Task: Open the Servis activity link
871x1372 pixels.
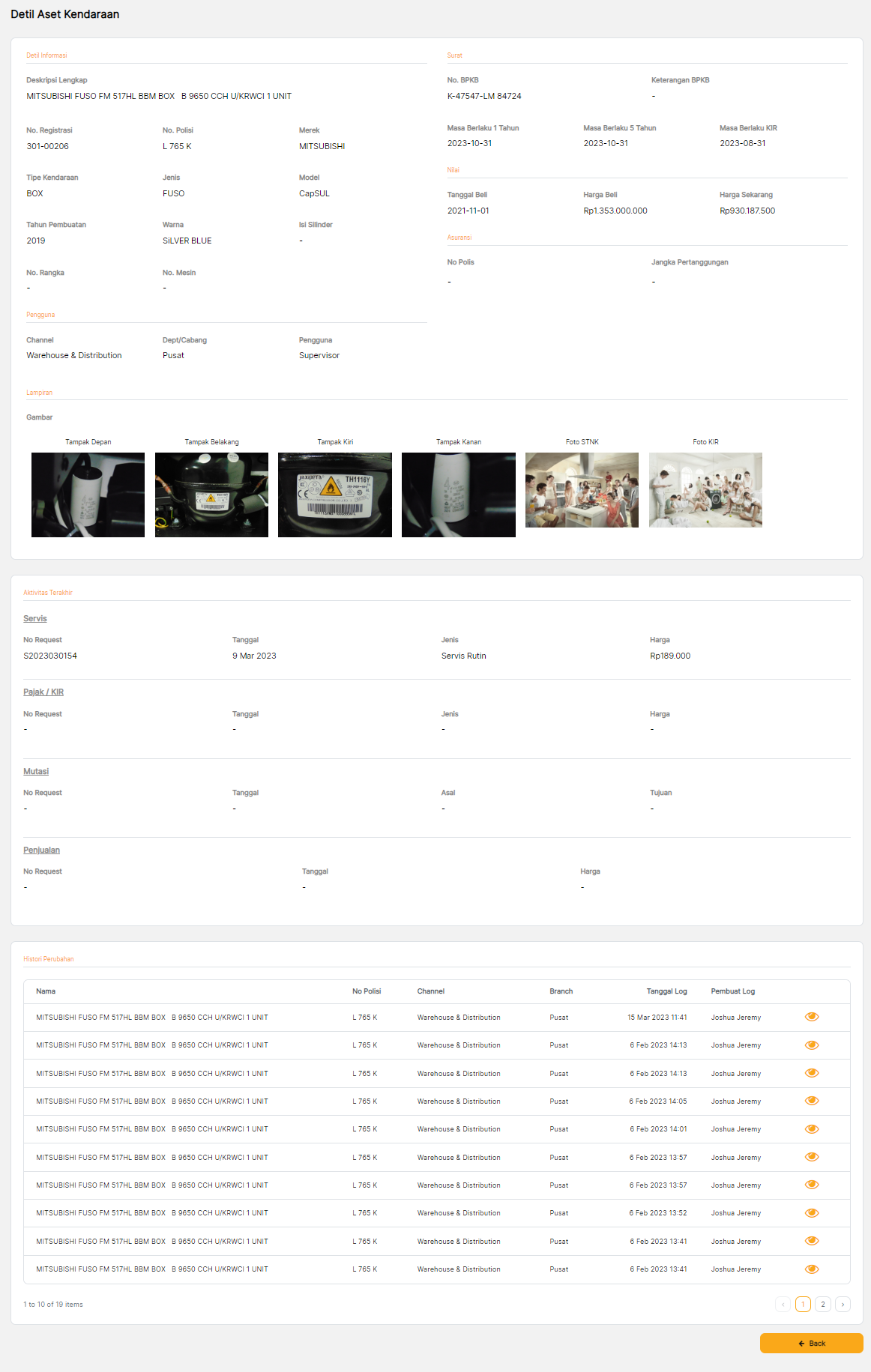Action: point(35,619)
